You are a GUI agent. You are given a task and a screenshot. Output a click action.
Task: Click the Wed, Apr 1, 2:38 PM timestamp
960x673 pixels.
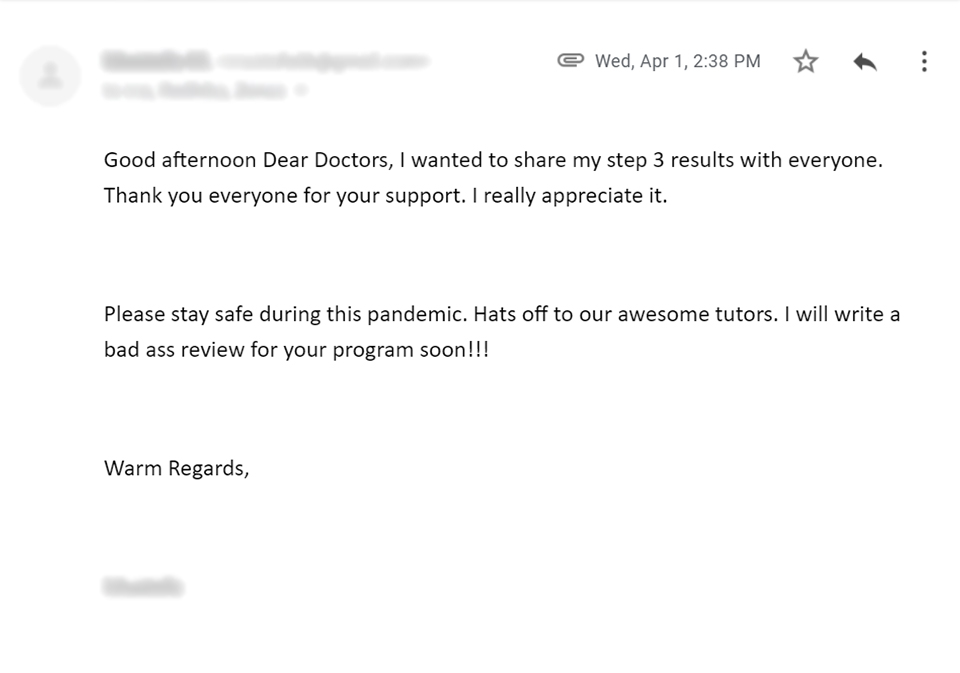click(678, 61)
